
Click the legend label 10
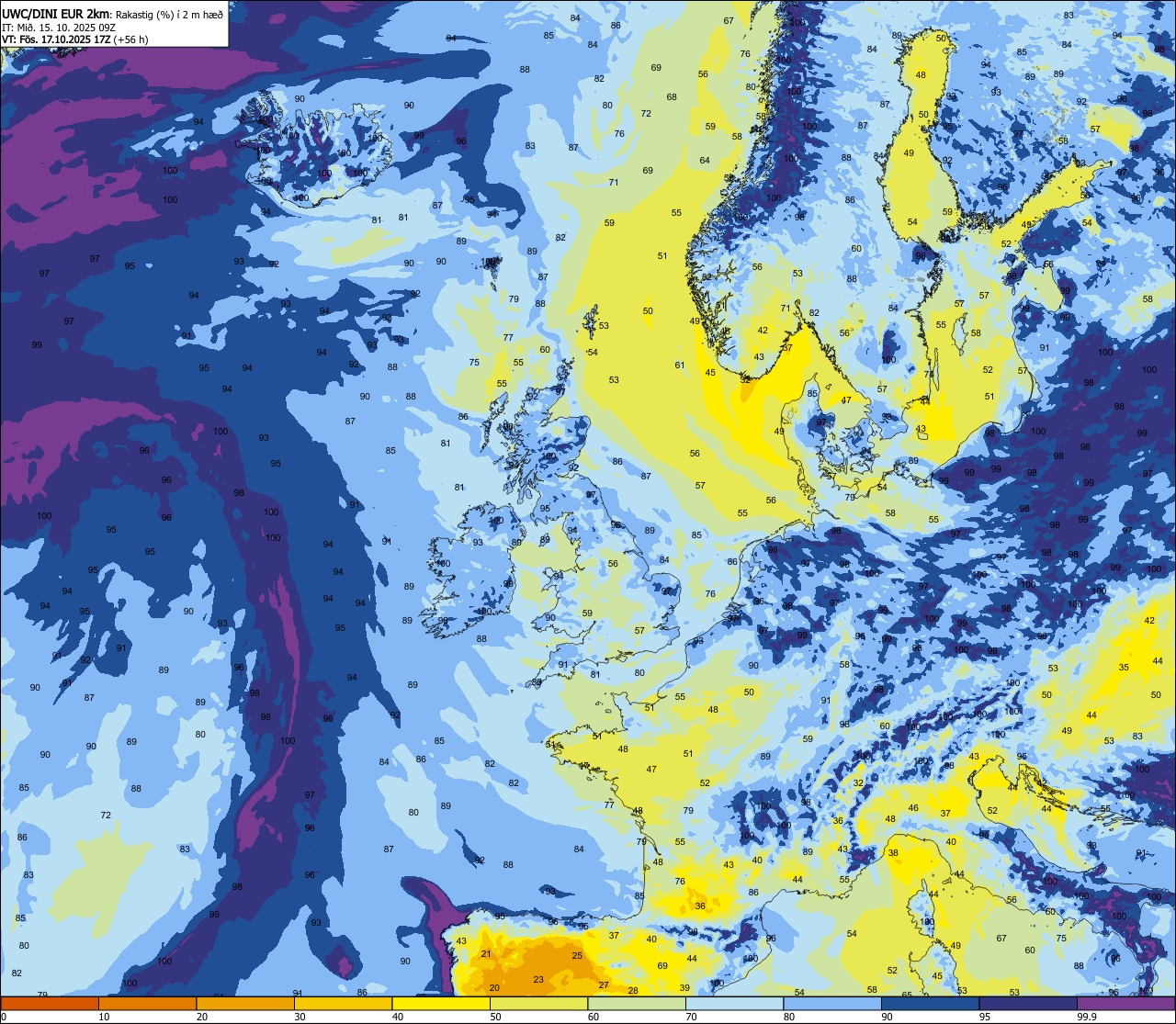click(x=104, y=1017)
